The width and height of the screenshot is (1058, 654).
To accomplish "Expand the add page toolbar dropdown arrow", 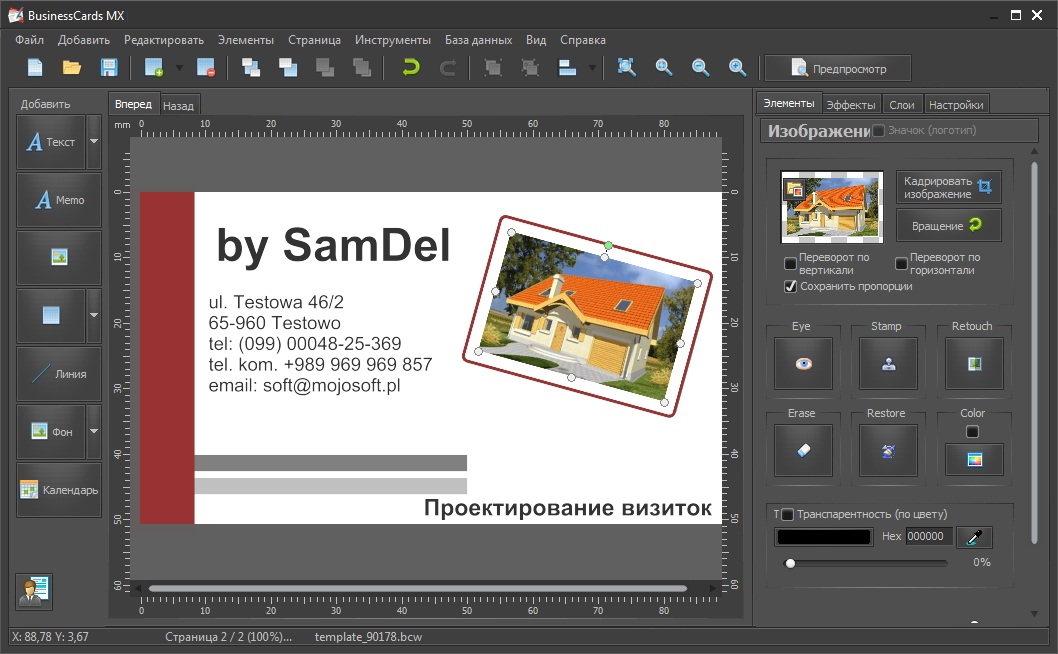I will (x=179, y=68).
